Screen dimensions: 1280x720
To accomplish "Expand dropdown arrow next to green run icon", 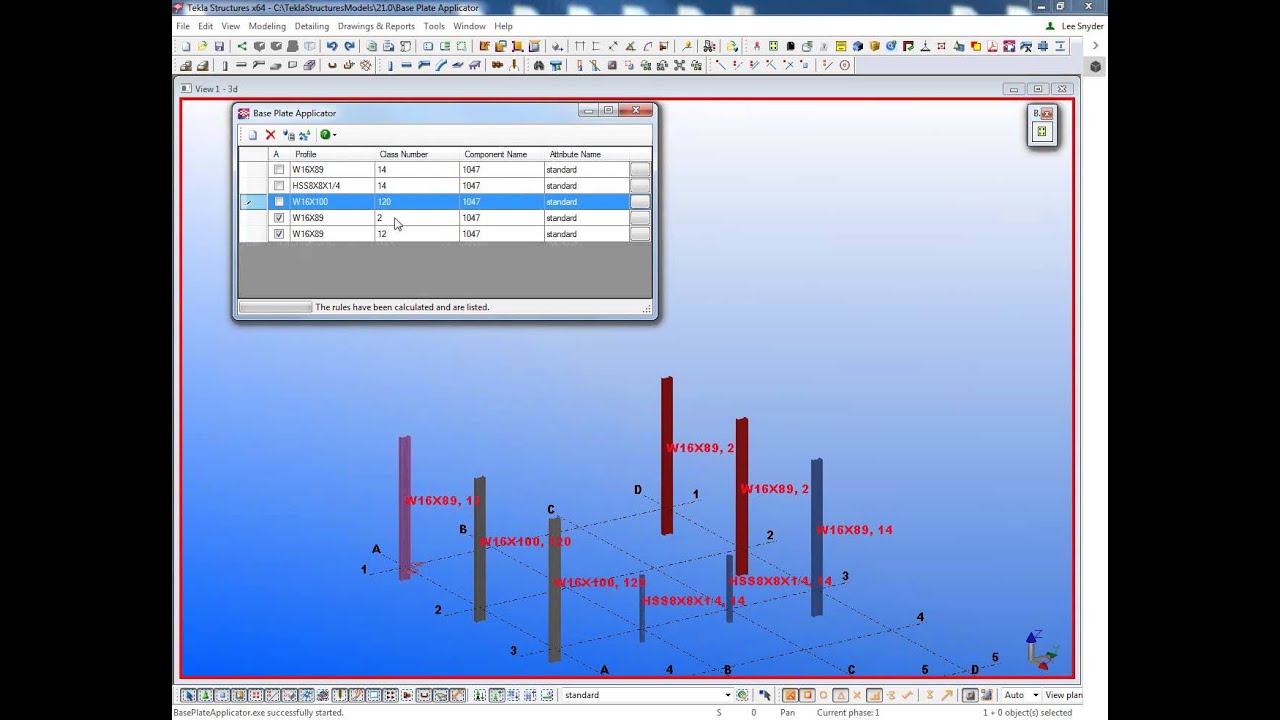I will click(335, 135).
